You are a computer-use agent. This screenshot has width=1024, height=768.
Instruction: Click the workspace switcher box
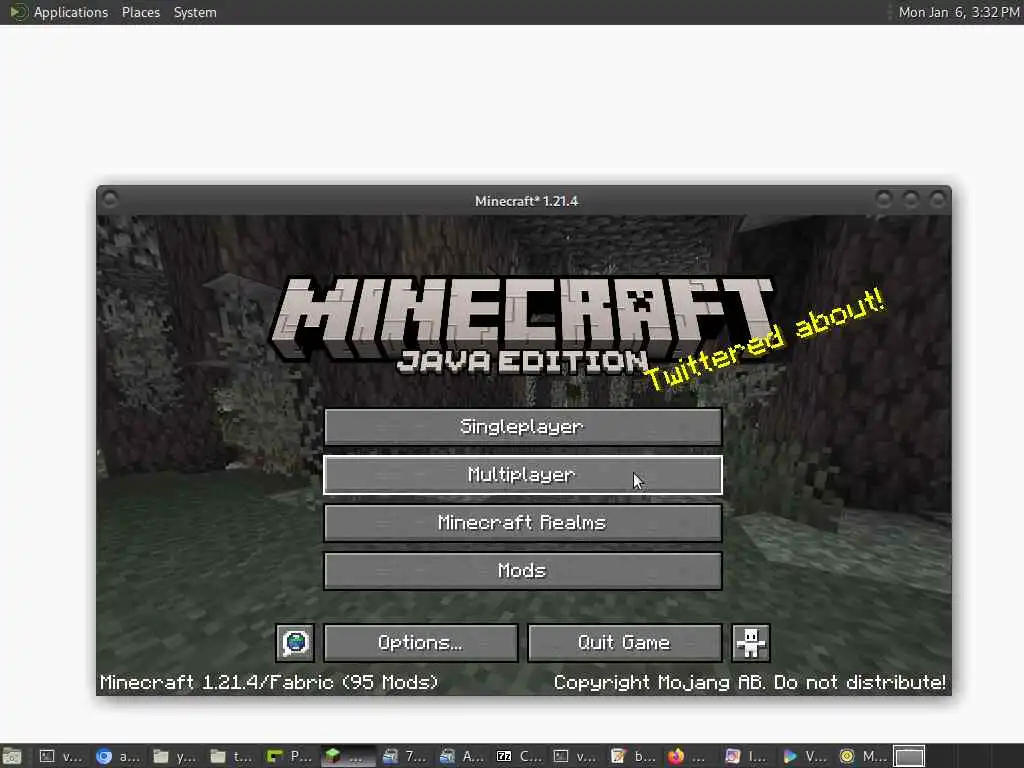pos(909,756)
